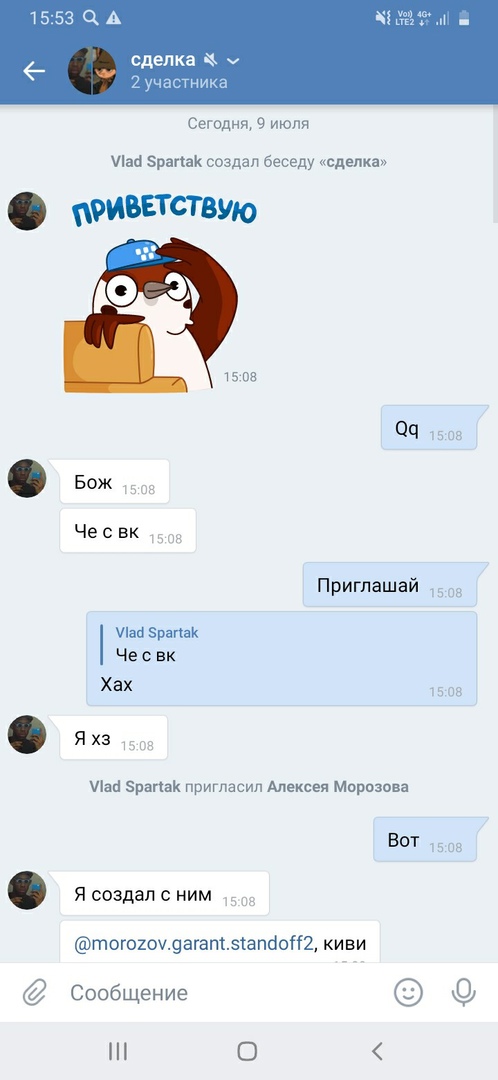Image resolution: width=498 pixels, height=1080 pixels.
Task: Open the 2 участника members list
Action: 179,83
